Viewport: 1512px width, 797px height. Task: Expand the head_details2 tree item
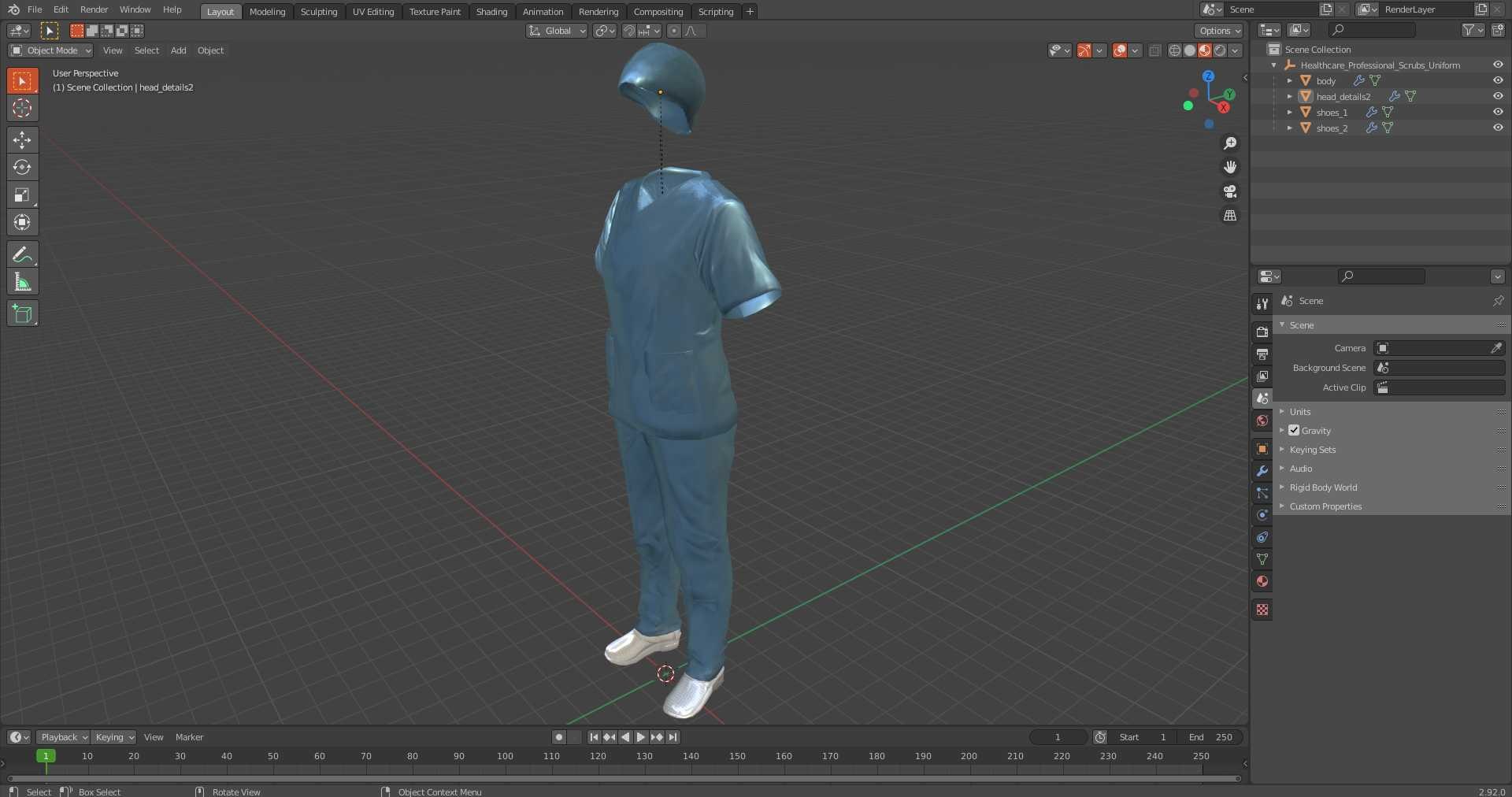click(1290, 96)
